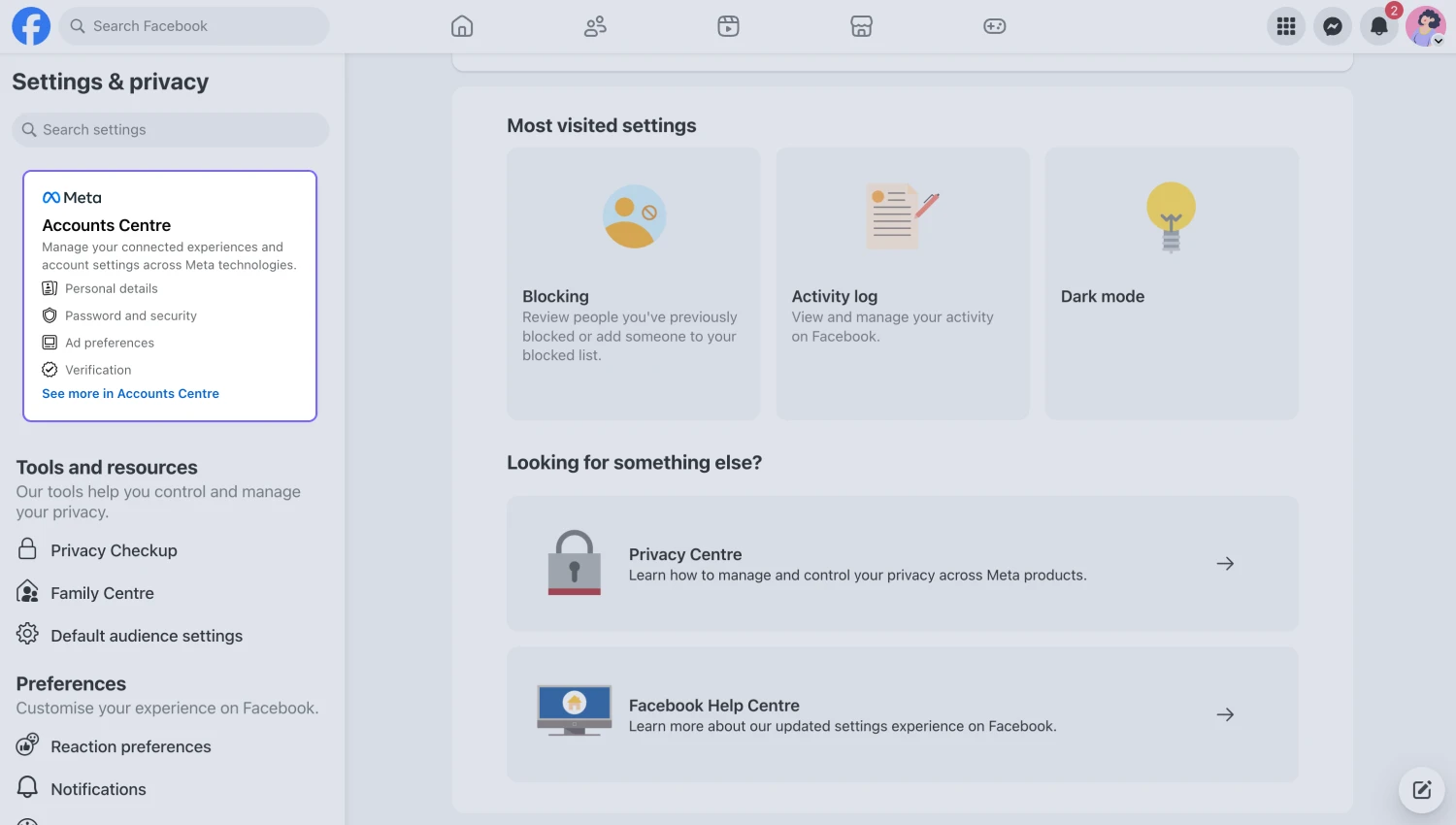Open the Gaming icon
The height and width of the screenshot is (825, 1456).
coord(994,26)
